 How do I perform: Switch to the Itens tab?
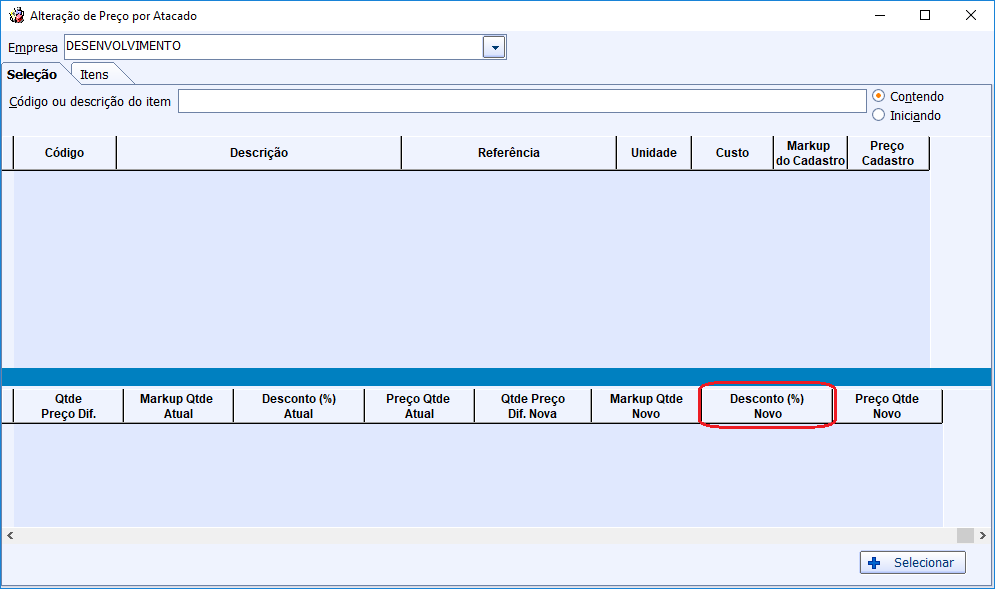(95, 74)
